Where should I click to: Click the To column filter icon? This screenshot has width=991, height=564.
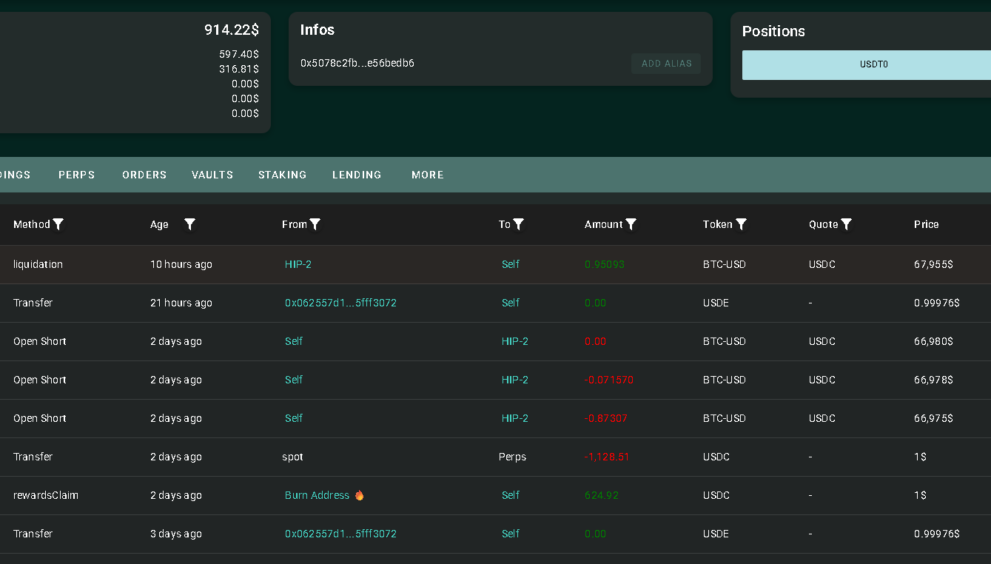tap(518, 225)
